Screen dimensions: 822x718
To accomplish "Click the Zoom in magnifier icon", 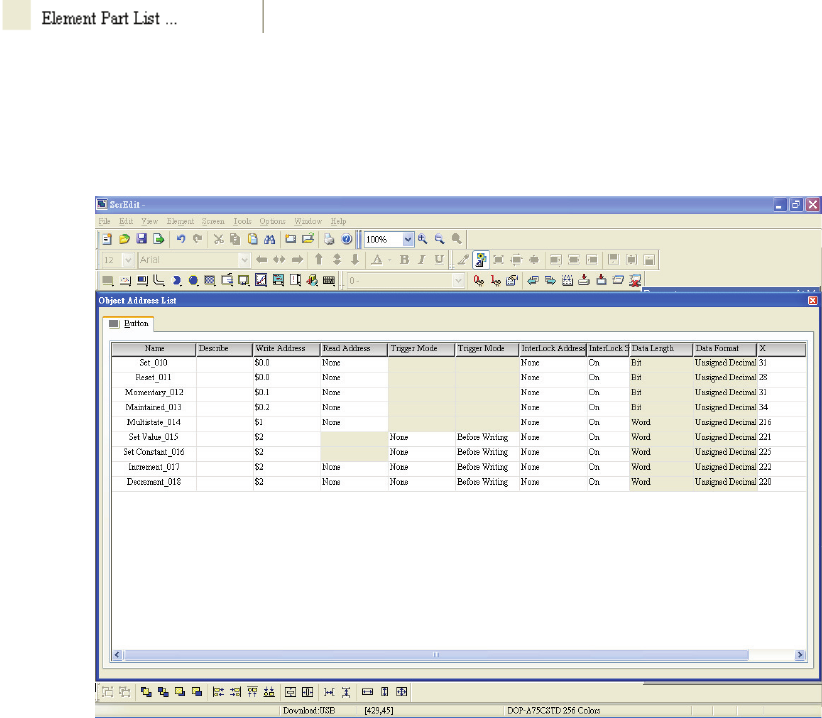I will click(423, 240).
